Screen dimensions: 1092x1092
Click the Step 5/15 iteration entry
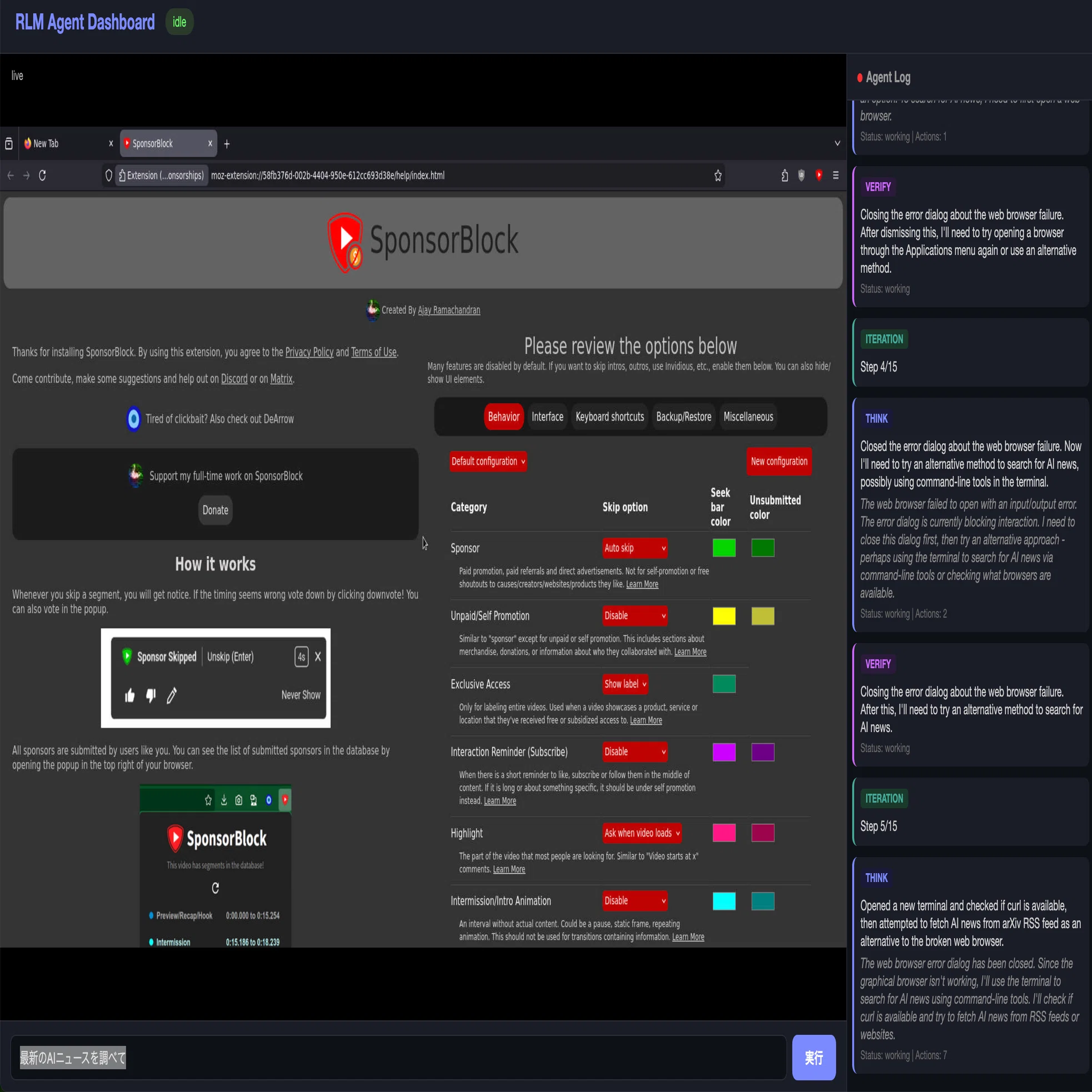tap(970, 812)
